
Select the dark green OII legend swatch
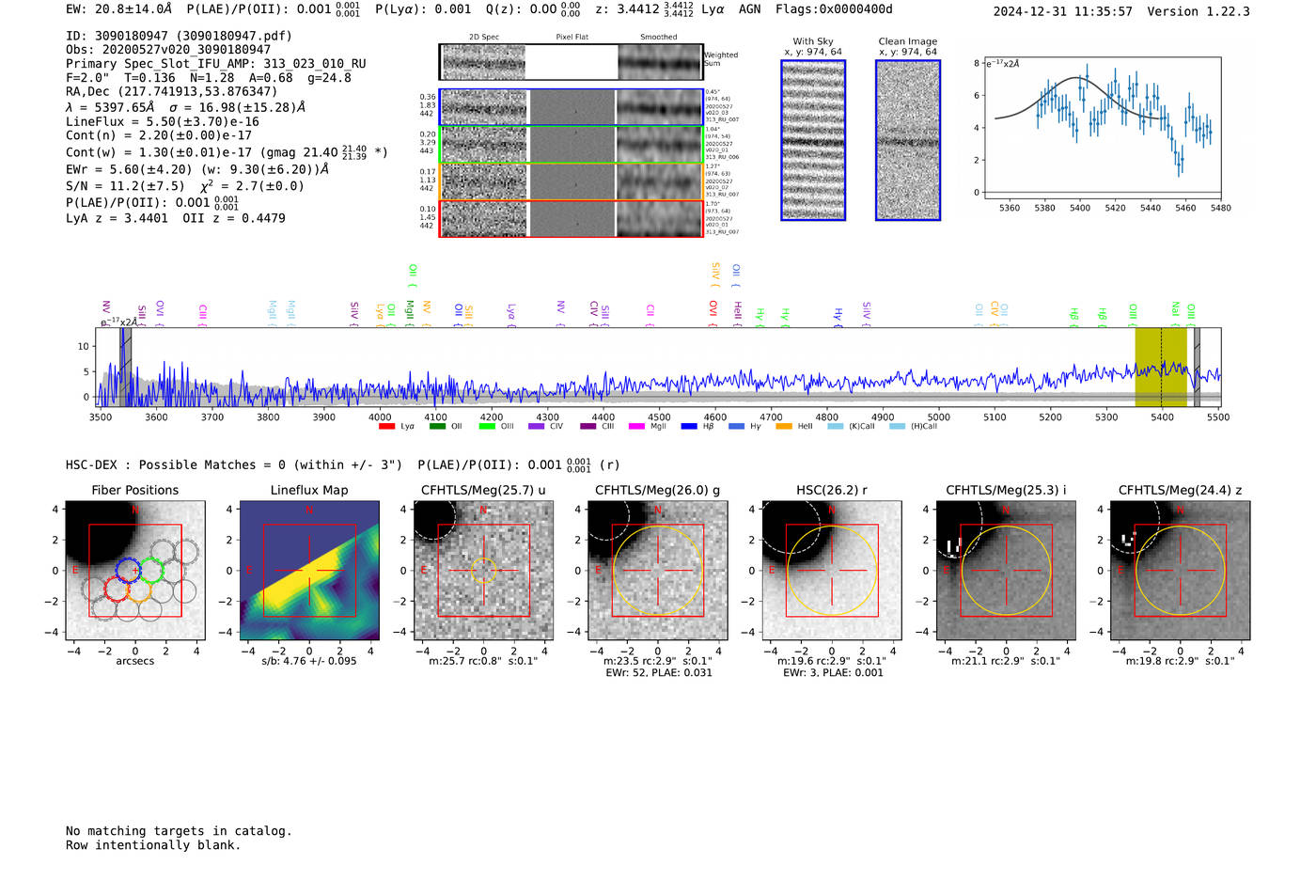437,427
